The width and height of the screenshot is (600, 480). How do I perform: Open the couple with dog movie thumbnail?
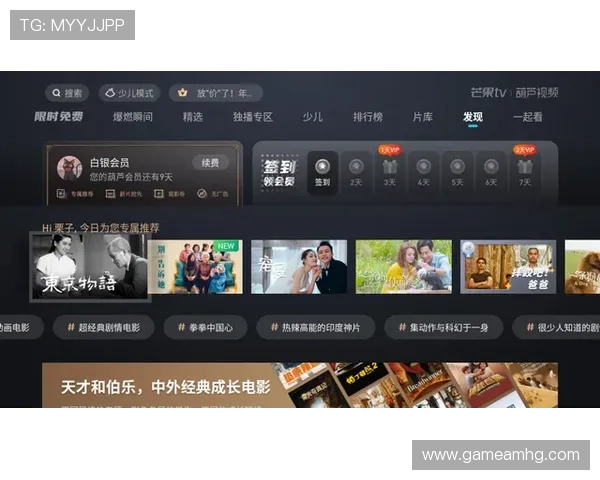[x=404, y=267]
